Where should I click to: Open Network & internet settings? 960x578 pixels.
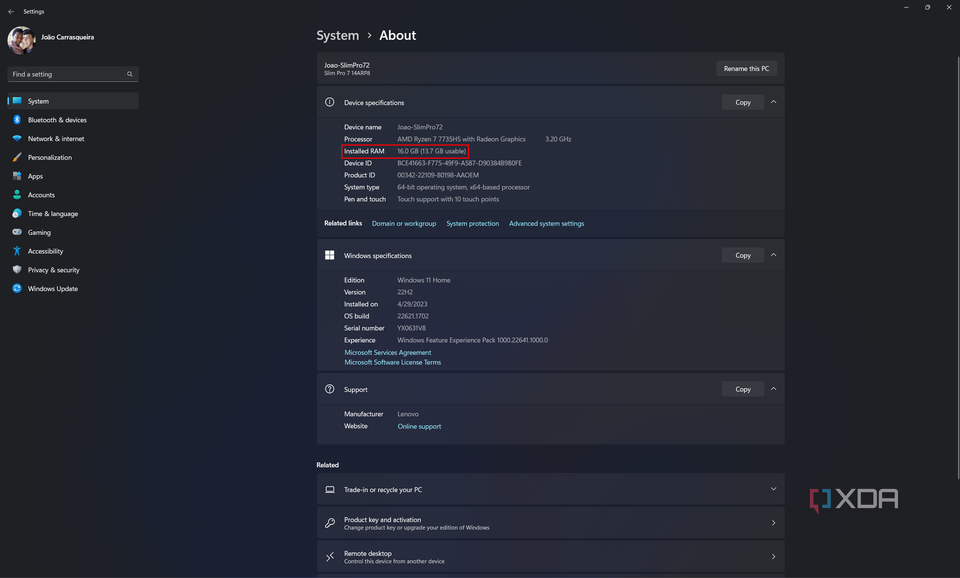coord(73,138)
